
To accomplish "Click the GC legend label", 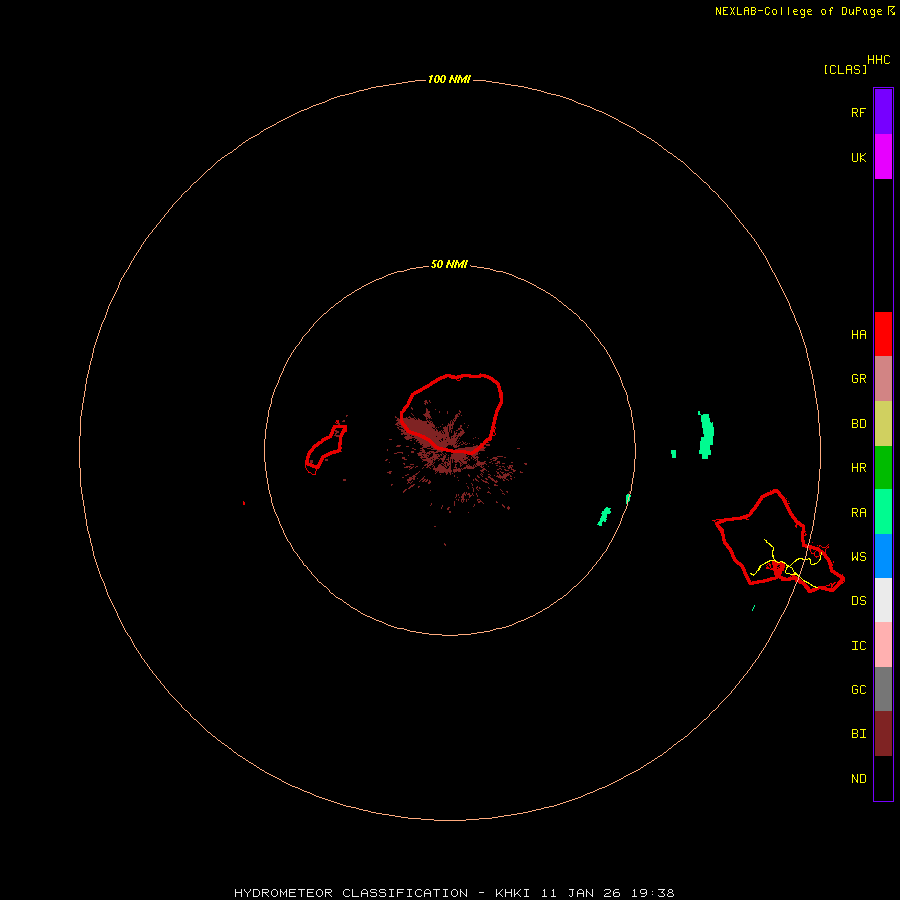I will tap(858, 690).
